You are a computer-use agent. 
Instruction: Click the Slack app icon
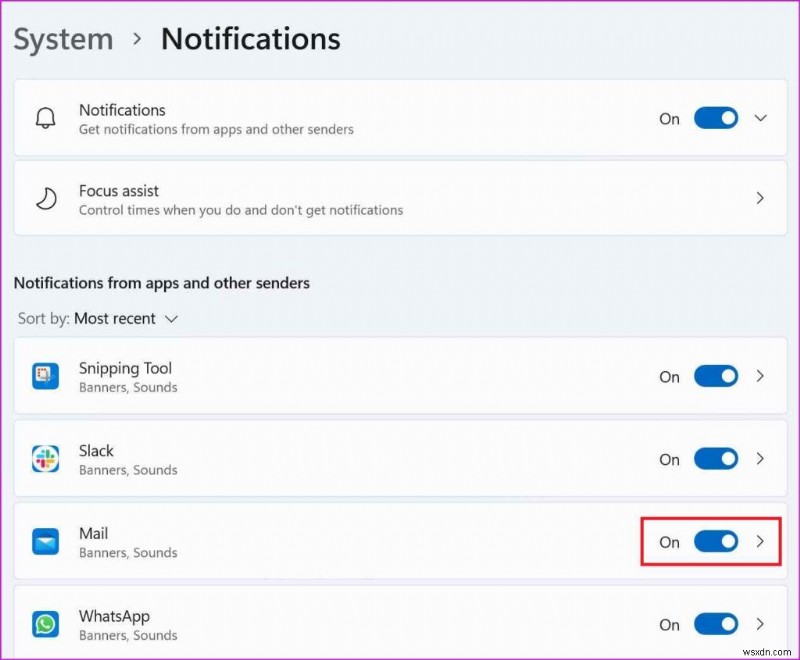(x=45, y=459)
